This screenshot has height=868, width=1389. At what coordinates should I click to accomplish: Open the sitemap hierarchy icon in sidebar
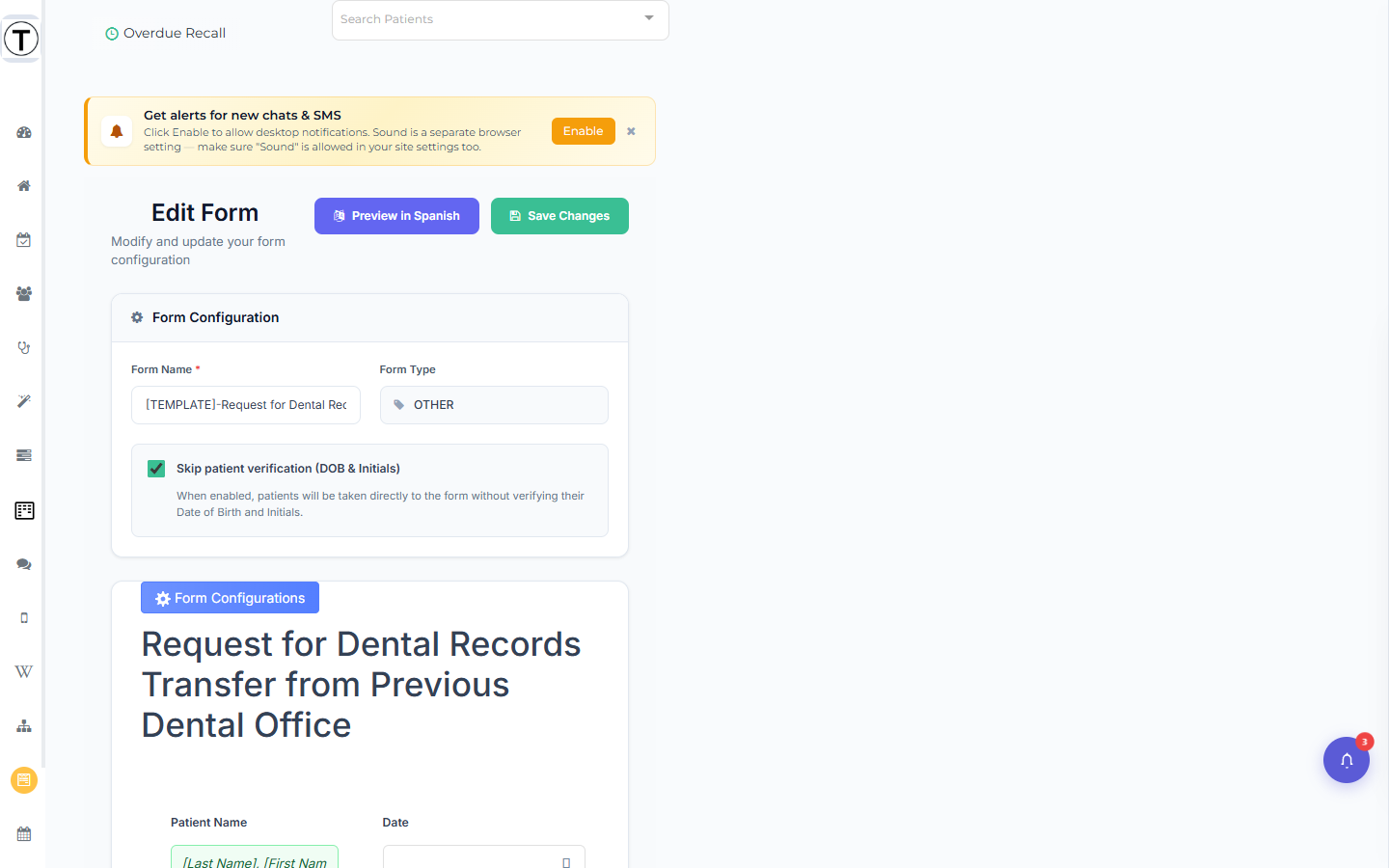click(x=24, y=726)
